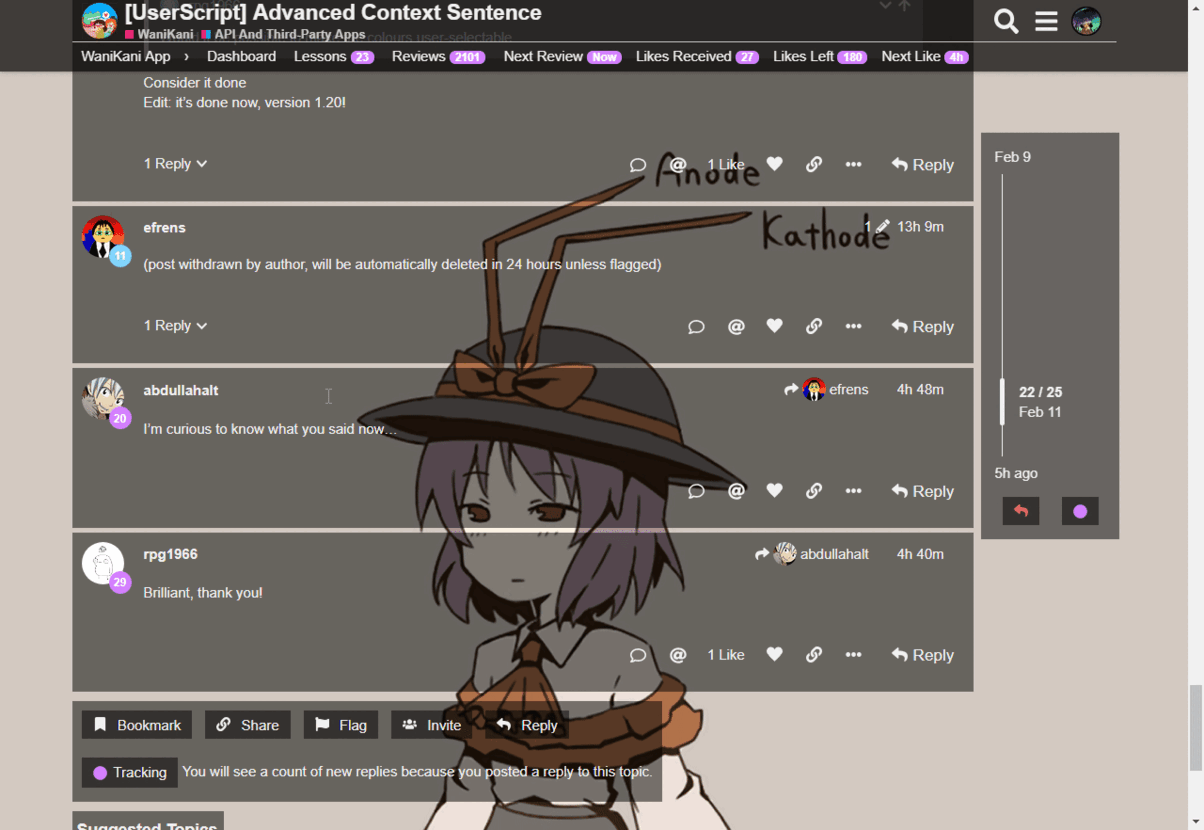
Task: Click the site logo beside the topic title
Action: click(x=99, y=20)
